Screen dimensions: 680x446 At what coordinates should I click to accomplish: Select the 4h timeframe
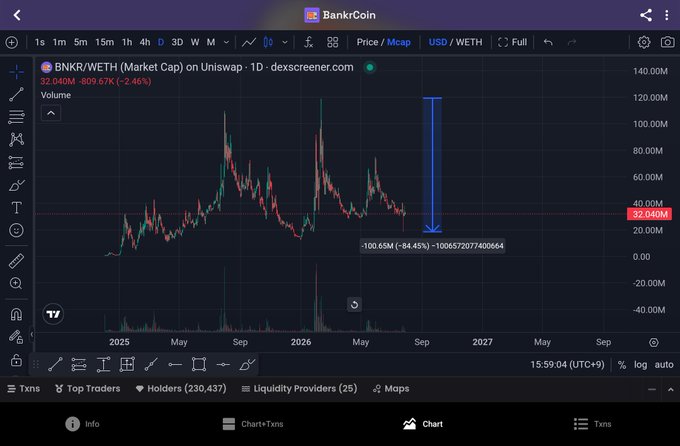[x=145, y=42]
